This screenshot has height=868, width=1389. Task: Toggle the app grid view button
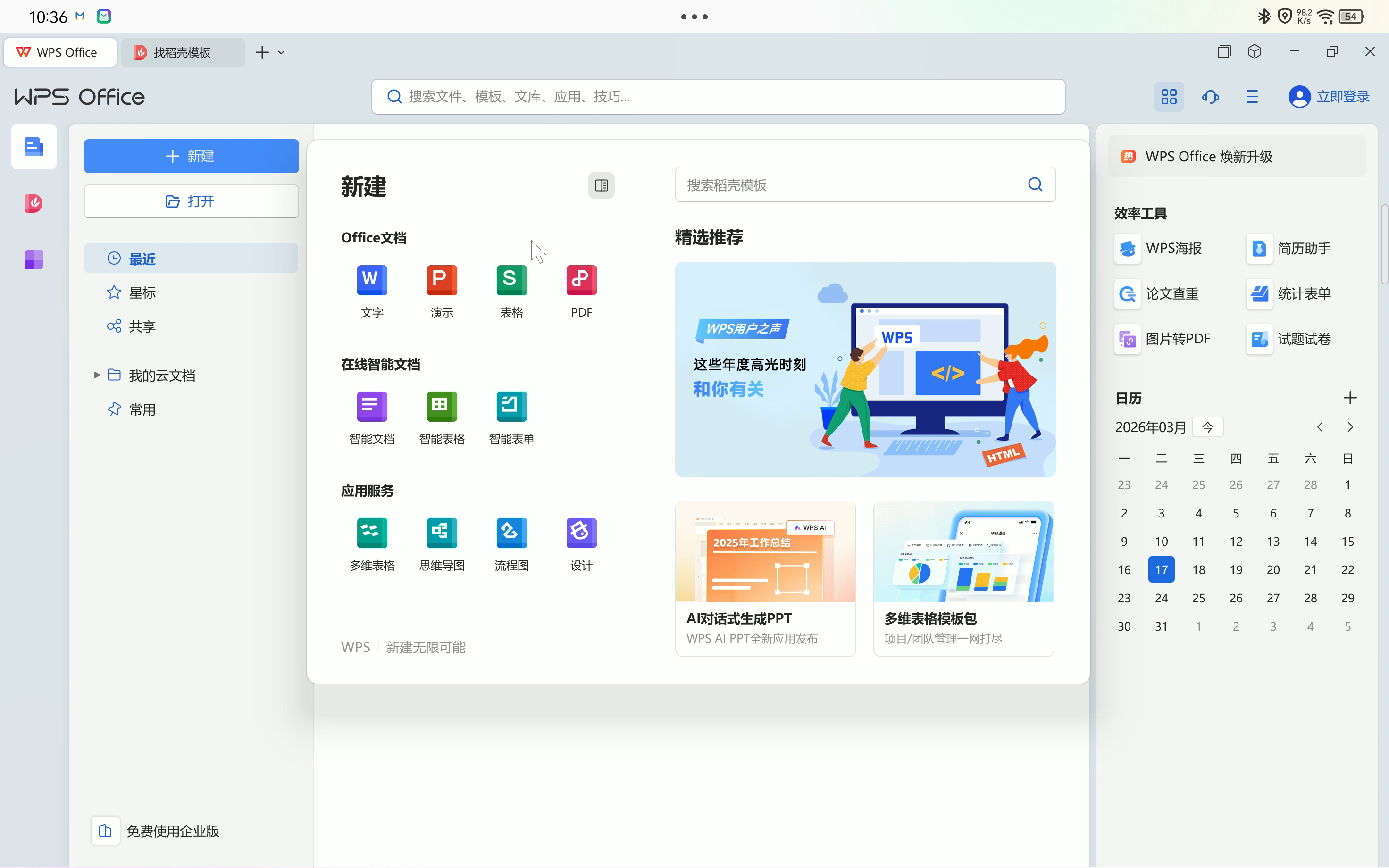pyautogui.click(x=1169, y=96)
